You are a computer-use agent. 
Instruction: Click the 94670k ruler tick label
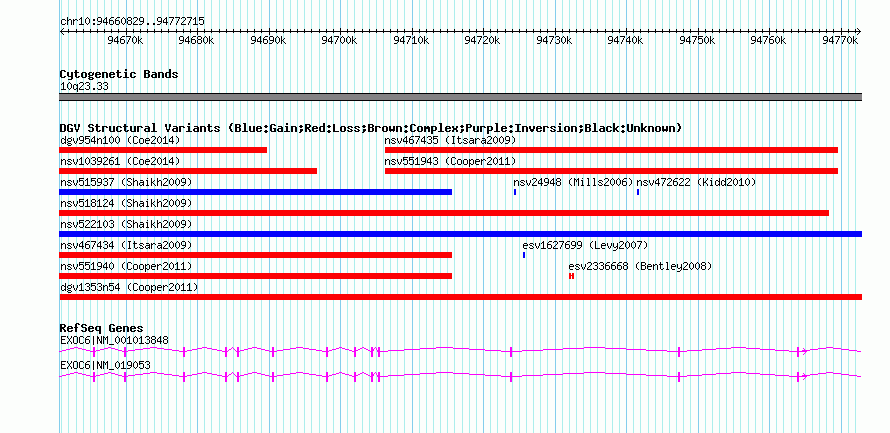[x=125, y=40]
